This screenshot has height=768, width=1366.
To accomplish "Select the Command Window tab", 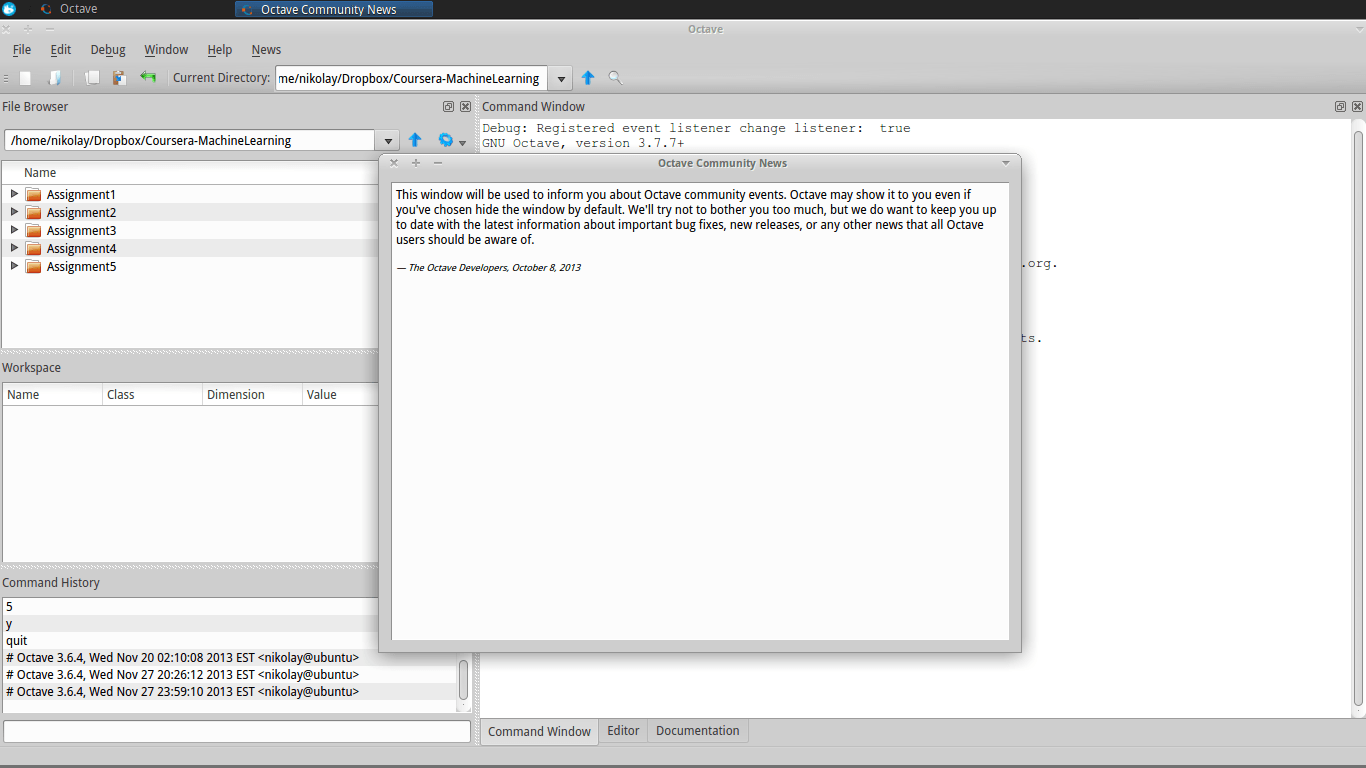I will [x=539, y=731].
